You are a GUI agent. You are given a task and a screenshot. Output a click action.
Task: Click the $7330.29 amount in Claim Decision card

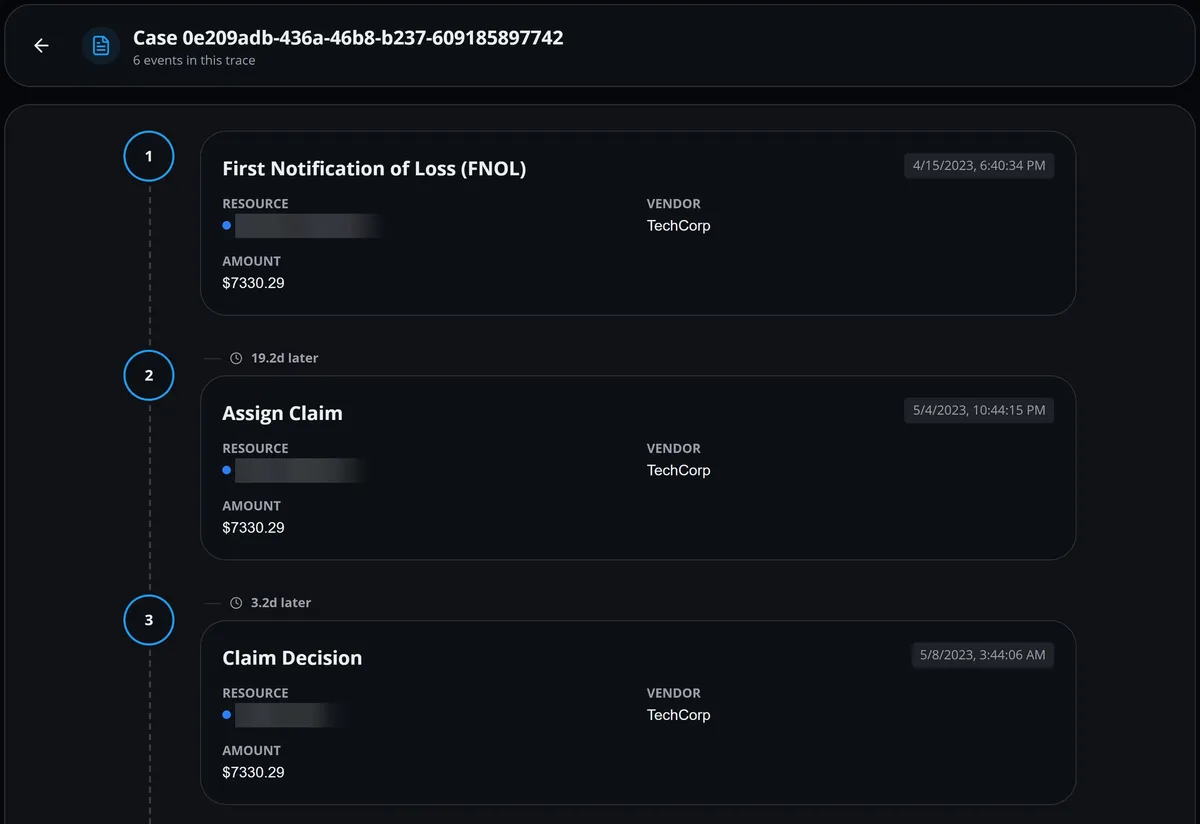pos(254,772)
